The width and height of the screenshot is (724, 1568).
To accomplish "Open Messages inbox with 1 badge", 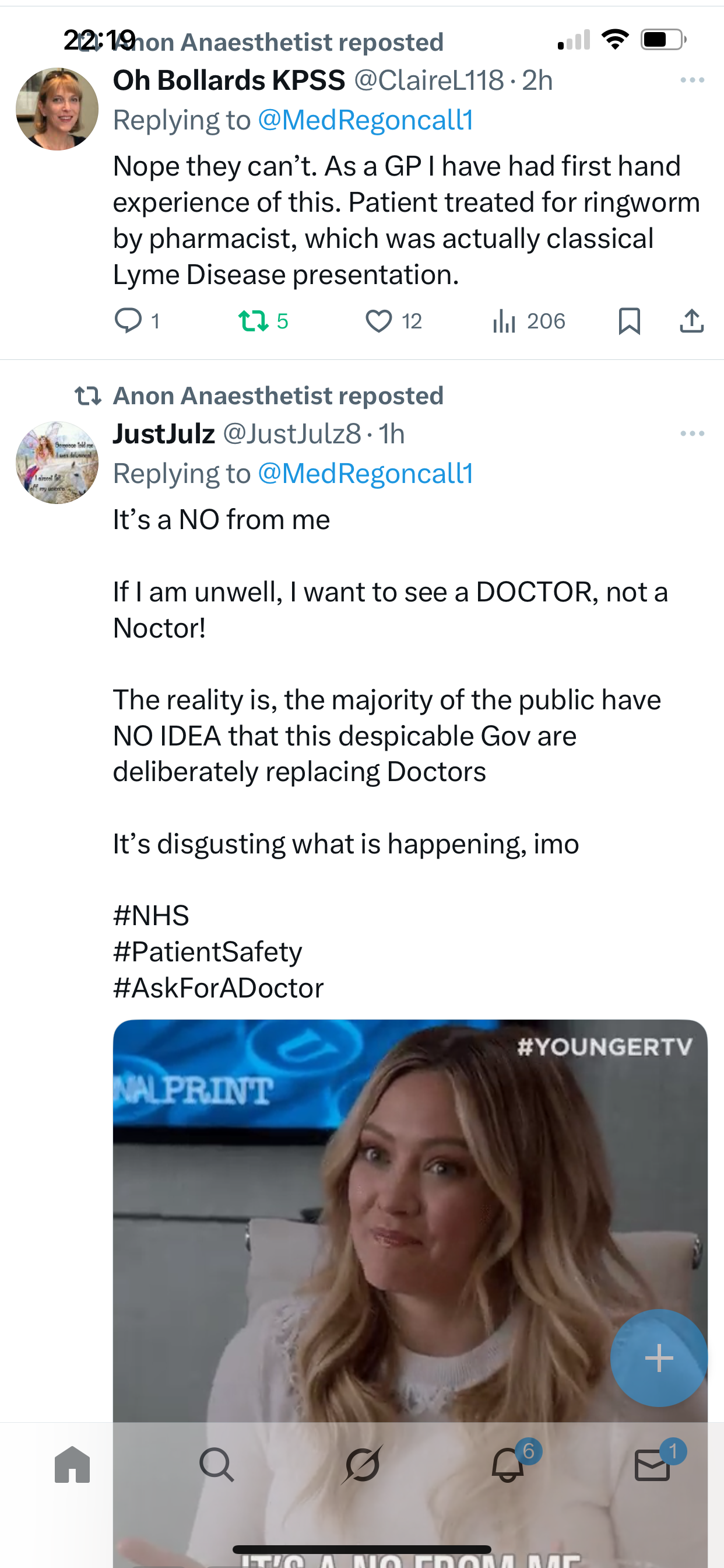I will pos(652,1465).
